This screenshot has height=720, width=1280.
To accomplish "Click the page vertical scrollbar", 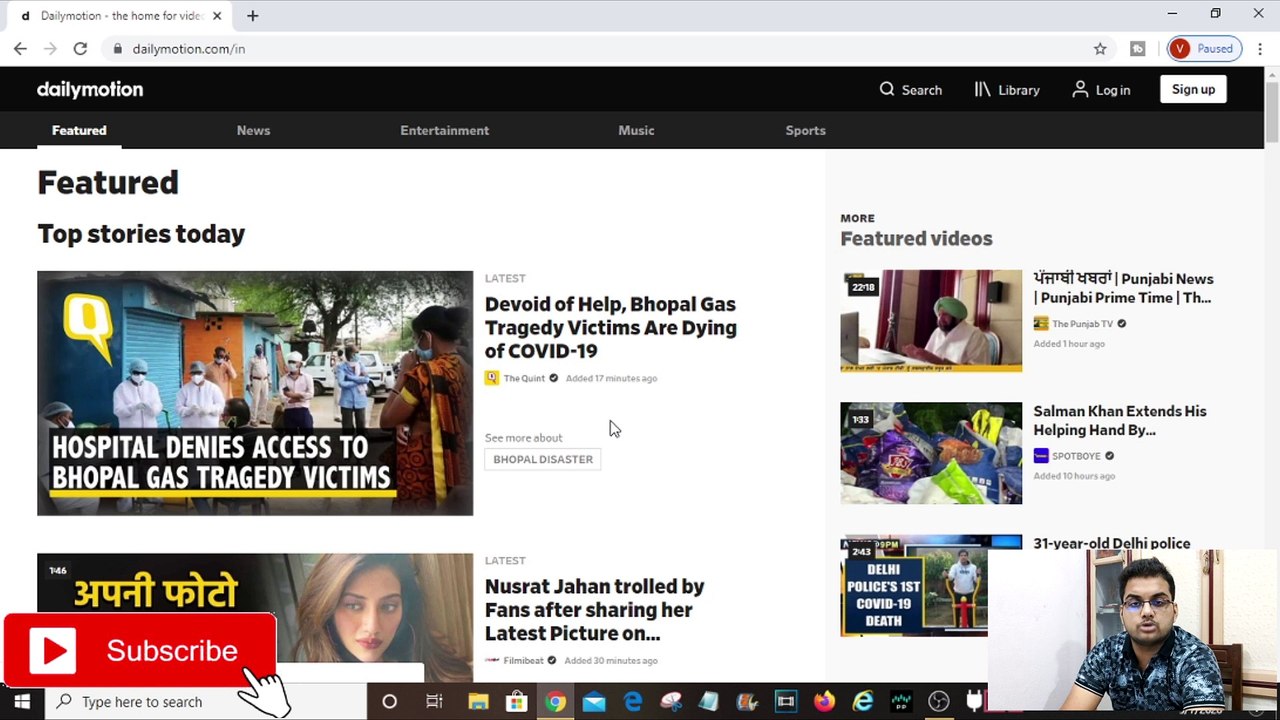I will tap(1272, 110).
